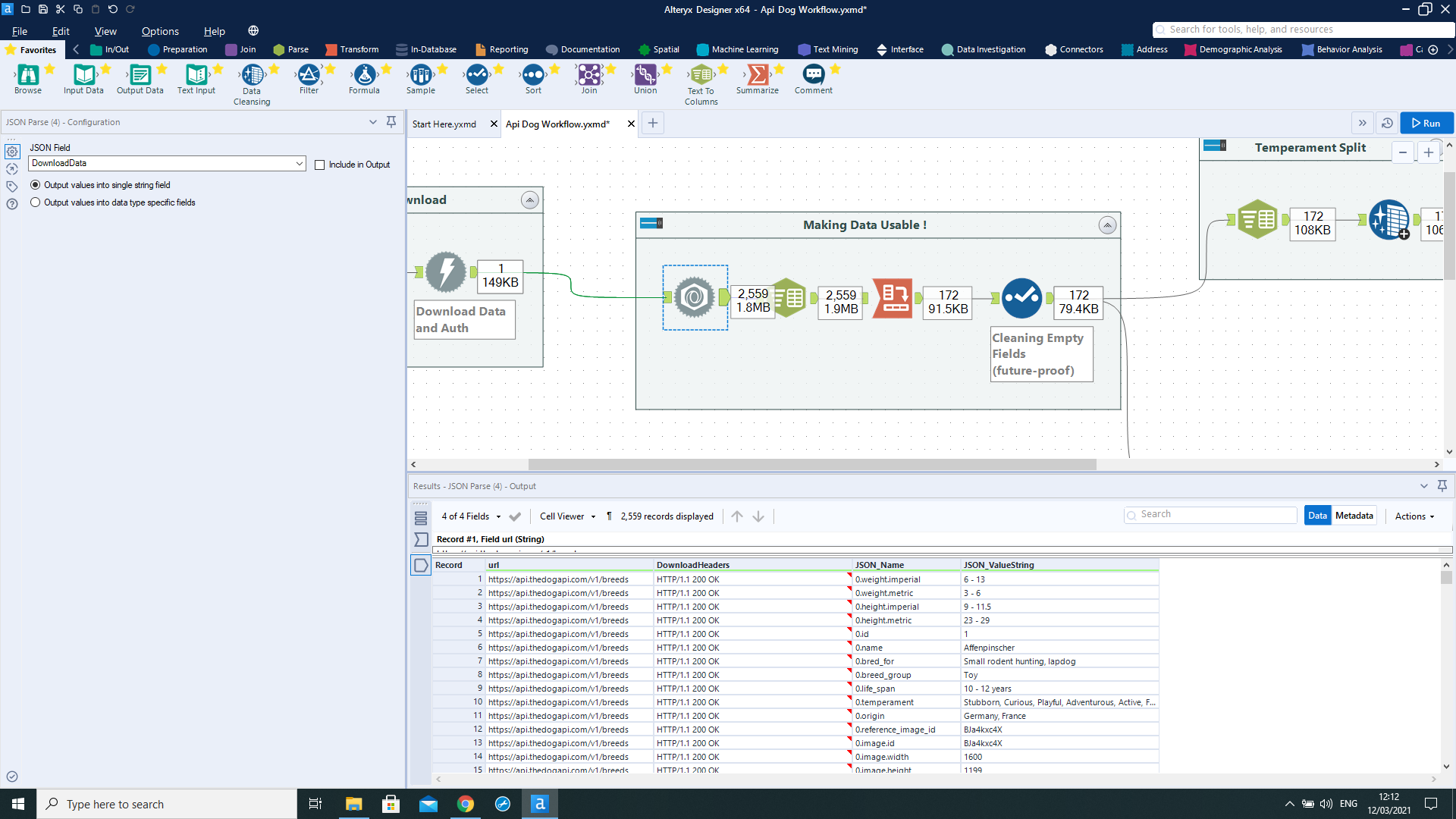Screen dimensions: 1456x819
Task: Select output values into single string field
Action: pos(36,185)
